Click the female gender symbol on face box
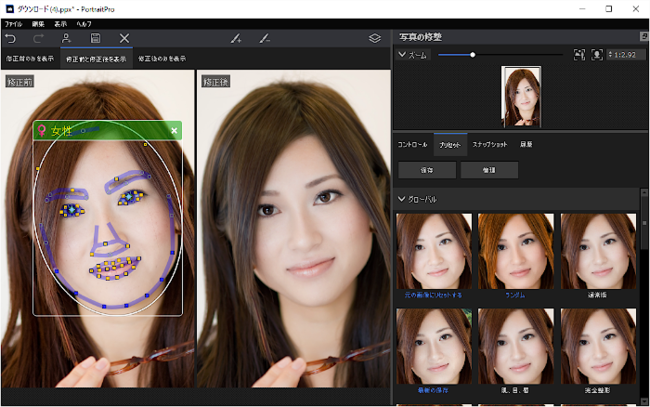Viewport: 650px width, 407px height. tap(41, 131)
